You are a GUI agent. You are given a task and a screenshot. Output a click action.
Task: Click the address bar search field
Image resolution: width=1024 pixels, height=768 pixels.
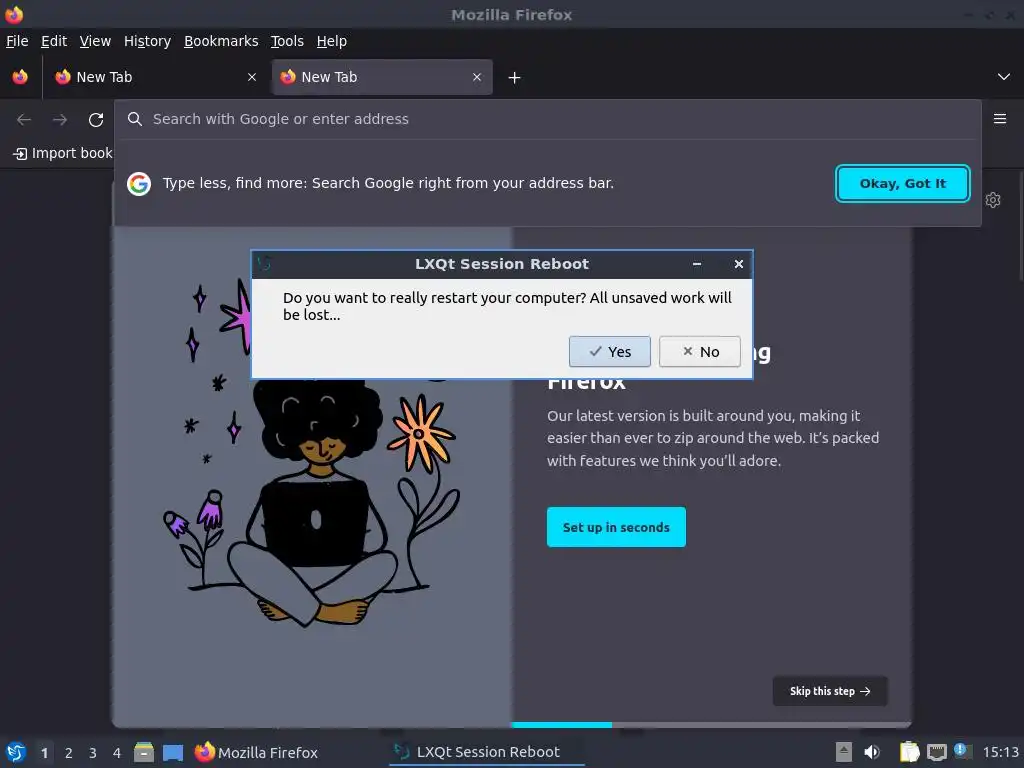tap(547, 119)
